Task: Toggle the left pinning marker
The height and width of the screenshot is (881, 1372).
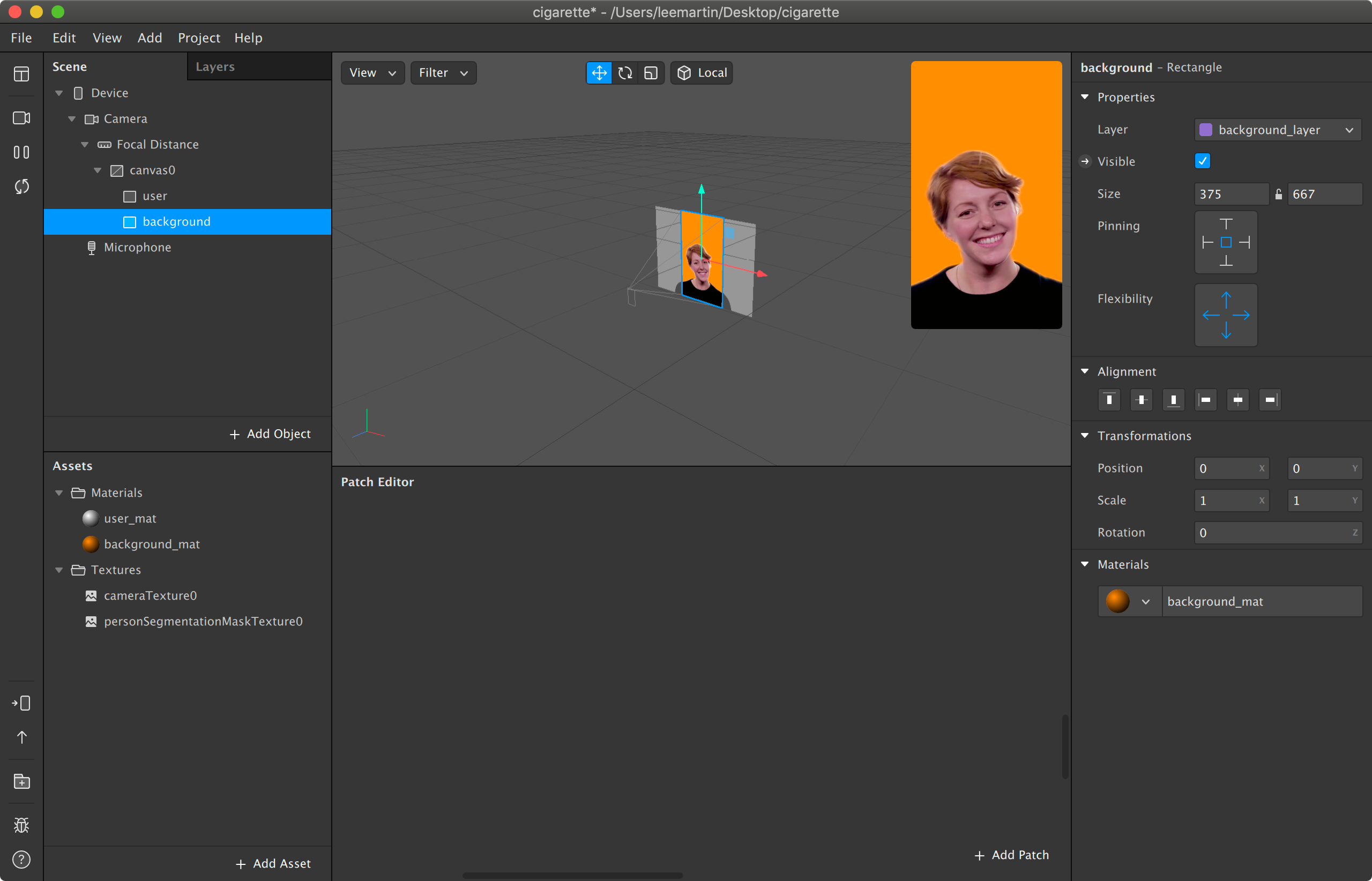Action: coord(1207,243)
